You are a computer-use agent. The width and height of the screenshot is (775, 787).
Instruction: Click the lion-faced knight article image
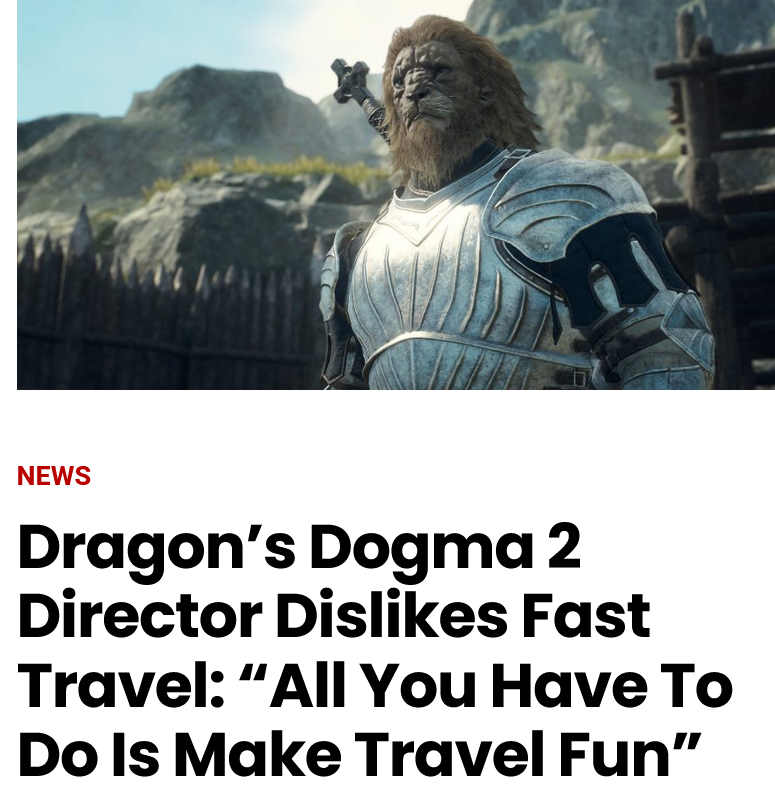[396, 194]
